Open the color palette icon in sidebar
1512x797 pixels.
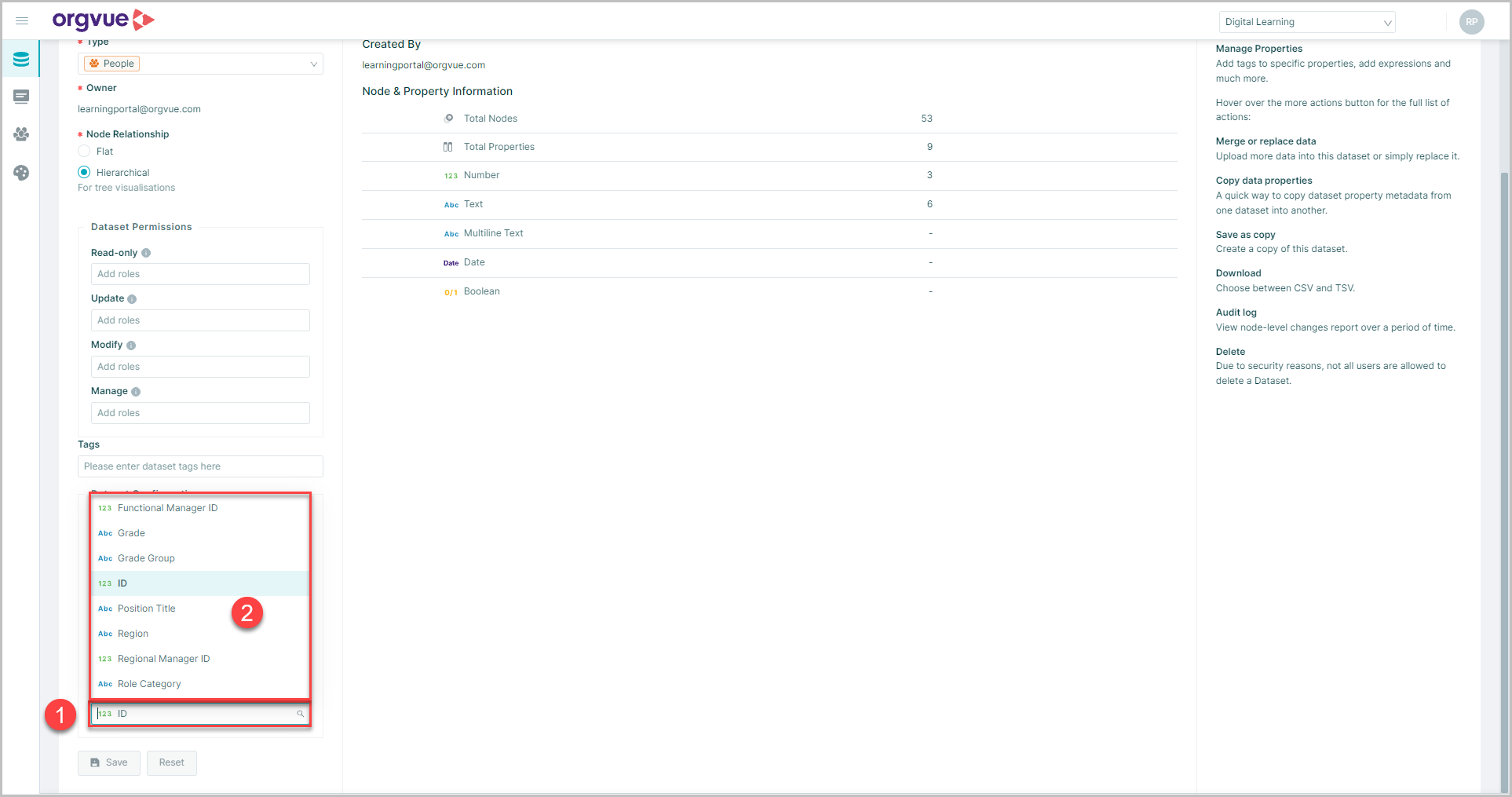tap(21, 173)
